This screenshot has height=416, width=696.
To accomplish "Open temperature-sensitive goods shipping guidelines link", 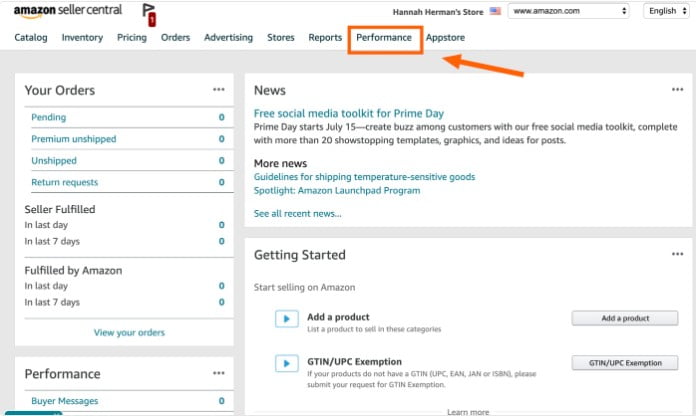I will tap(364, 177).
